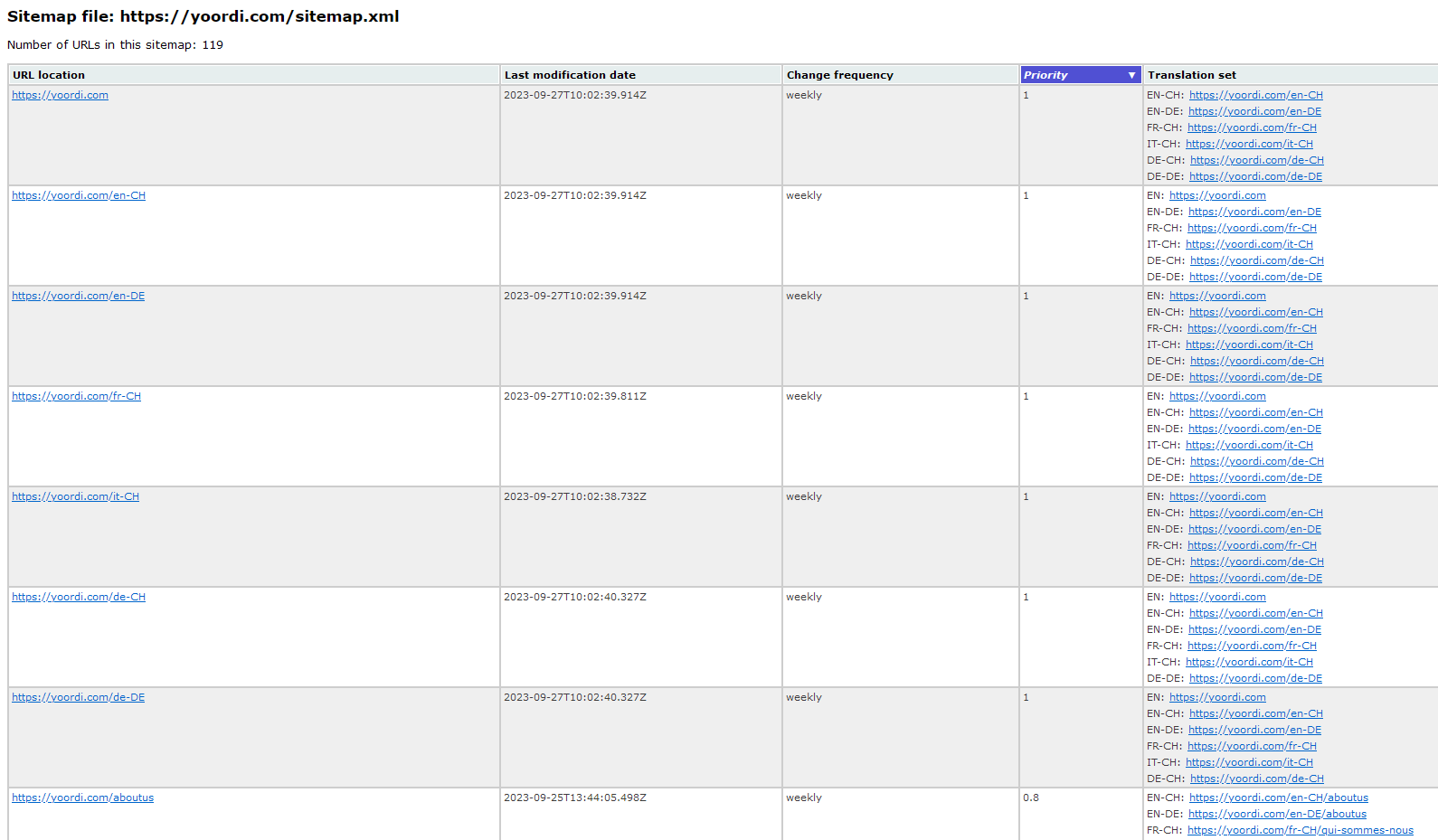This screenshot has height=840, width=1438.
Task: Open https://yoordi.com/en-CH in URL location column
Action: point(79,195)
